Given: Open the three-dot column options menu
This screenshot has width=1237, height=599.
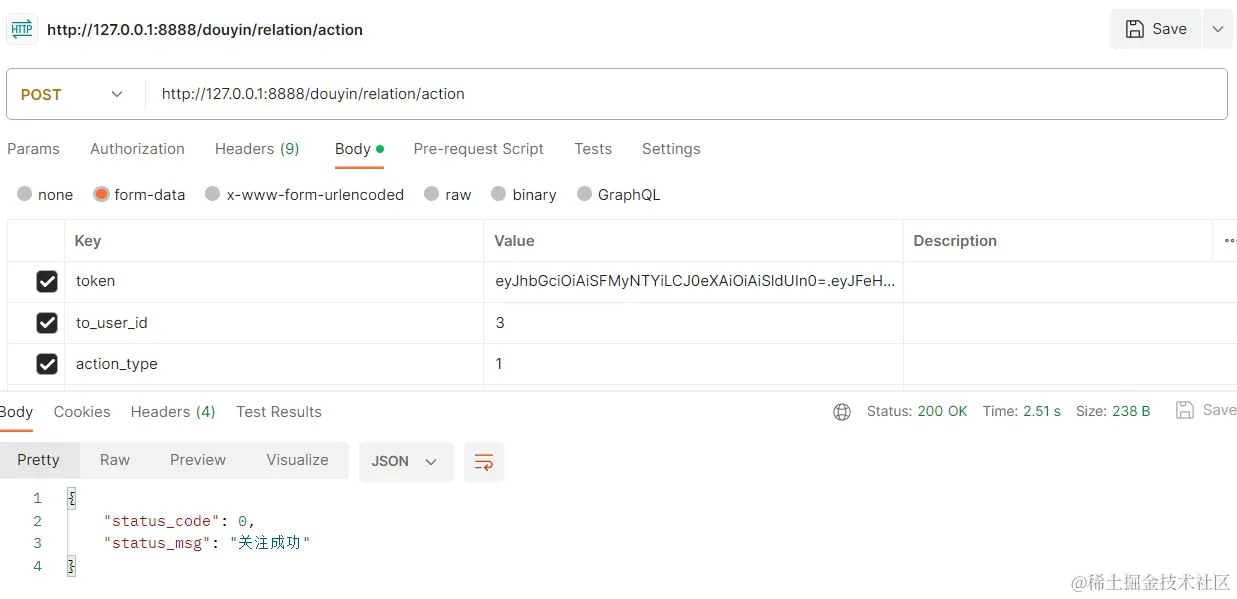Looking at the screenshot, I should [1229, 241].
